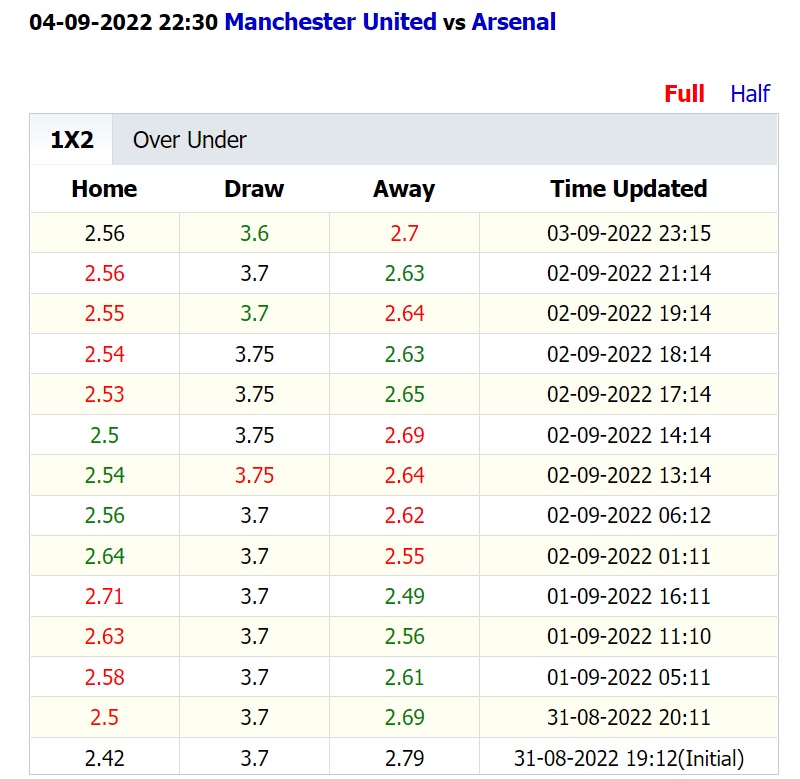
Task: Click the Draw column header
Action: [x=254, y=189]
